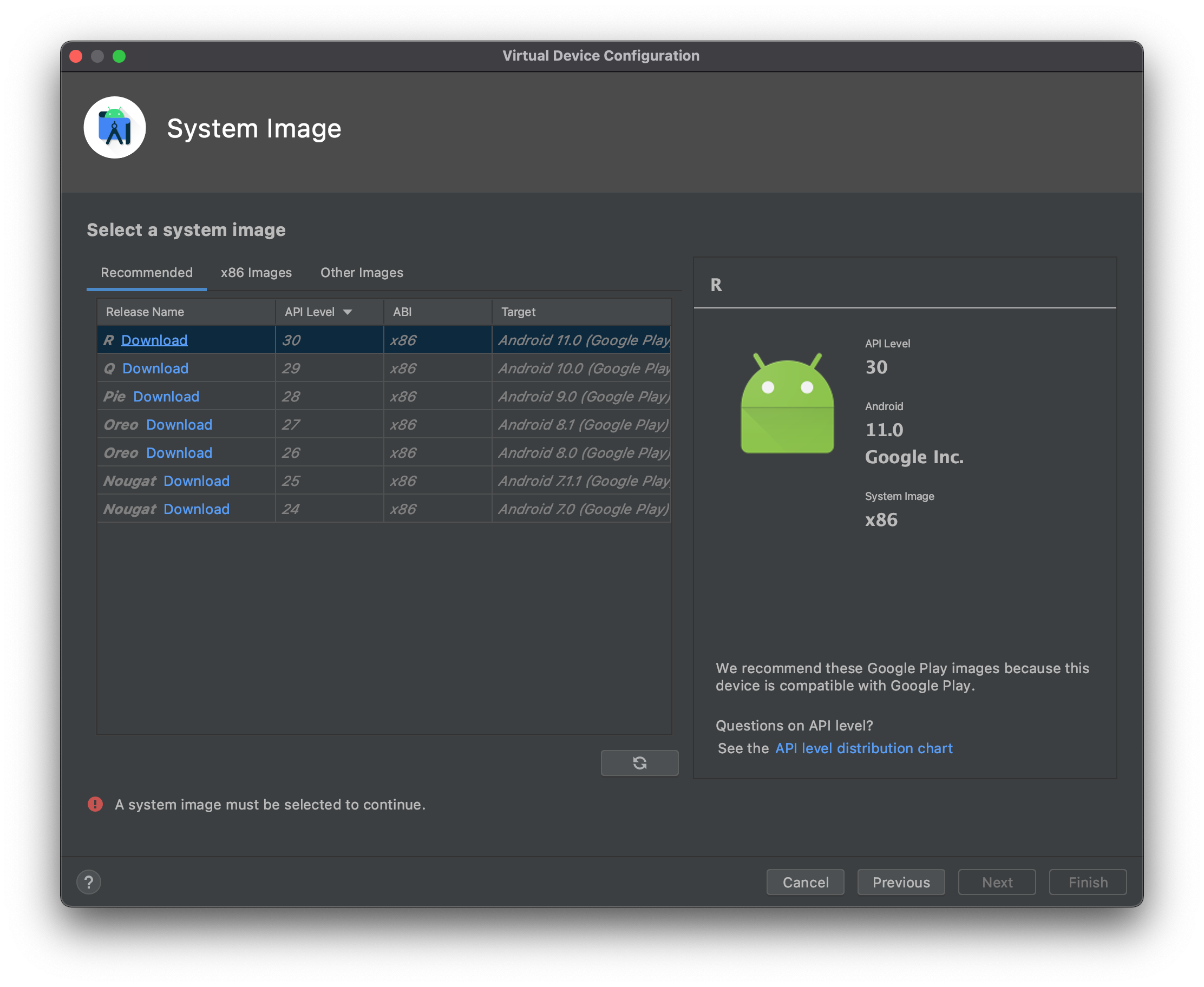Screen dimensions: 1204x987
Task: Select the Android 11.0 (Google Play) target cell
Action: click(x=581, y=340)
